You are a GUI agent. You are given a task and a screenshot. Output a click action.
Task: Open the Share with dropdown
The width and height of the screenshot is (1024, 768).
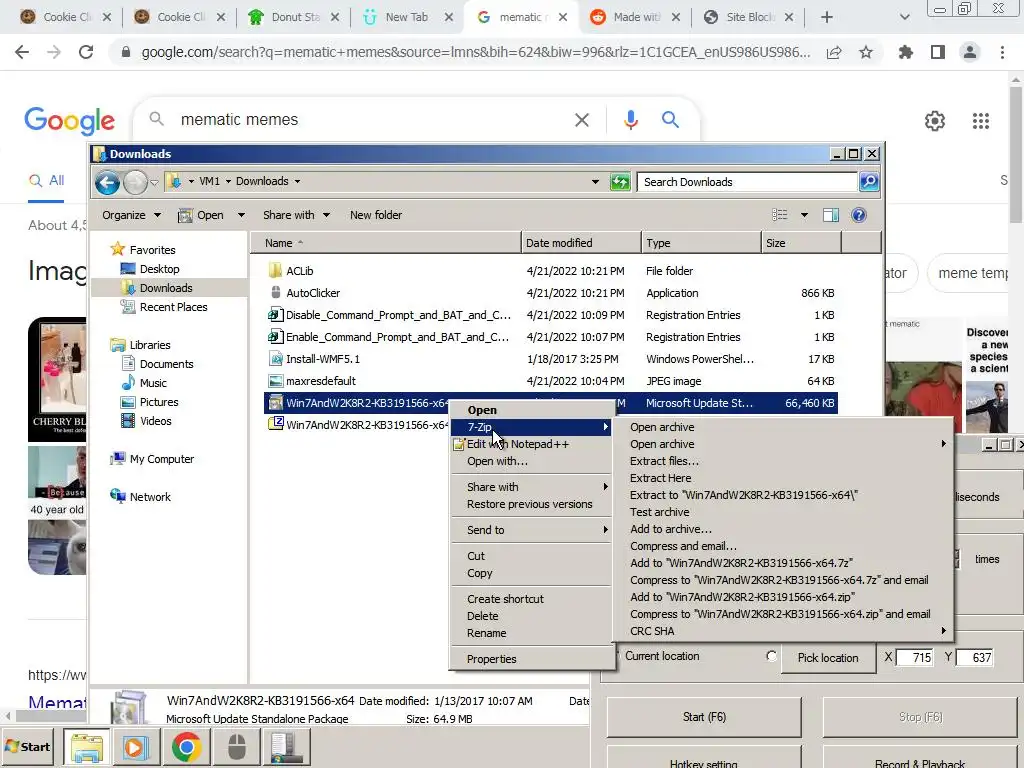pos(296,215)
